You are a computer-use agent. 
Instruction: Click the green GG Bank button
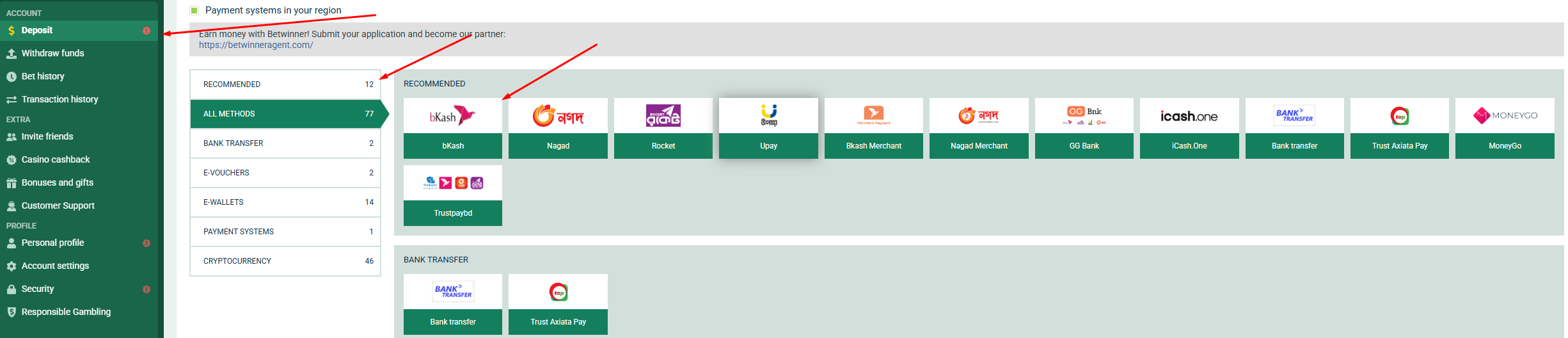pos(1084,146)
